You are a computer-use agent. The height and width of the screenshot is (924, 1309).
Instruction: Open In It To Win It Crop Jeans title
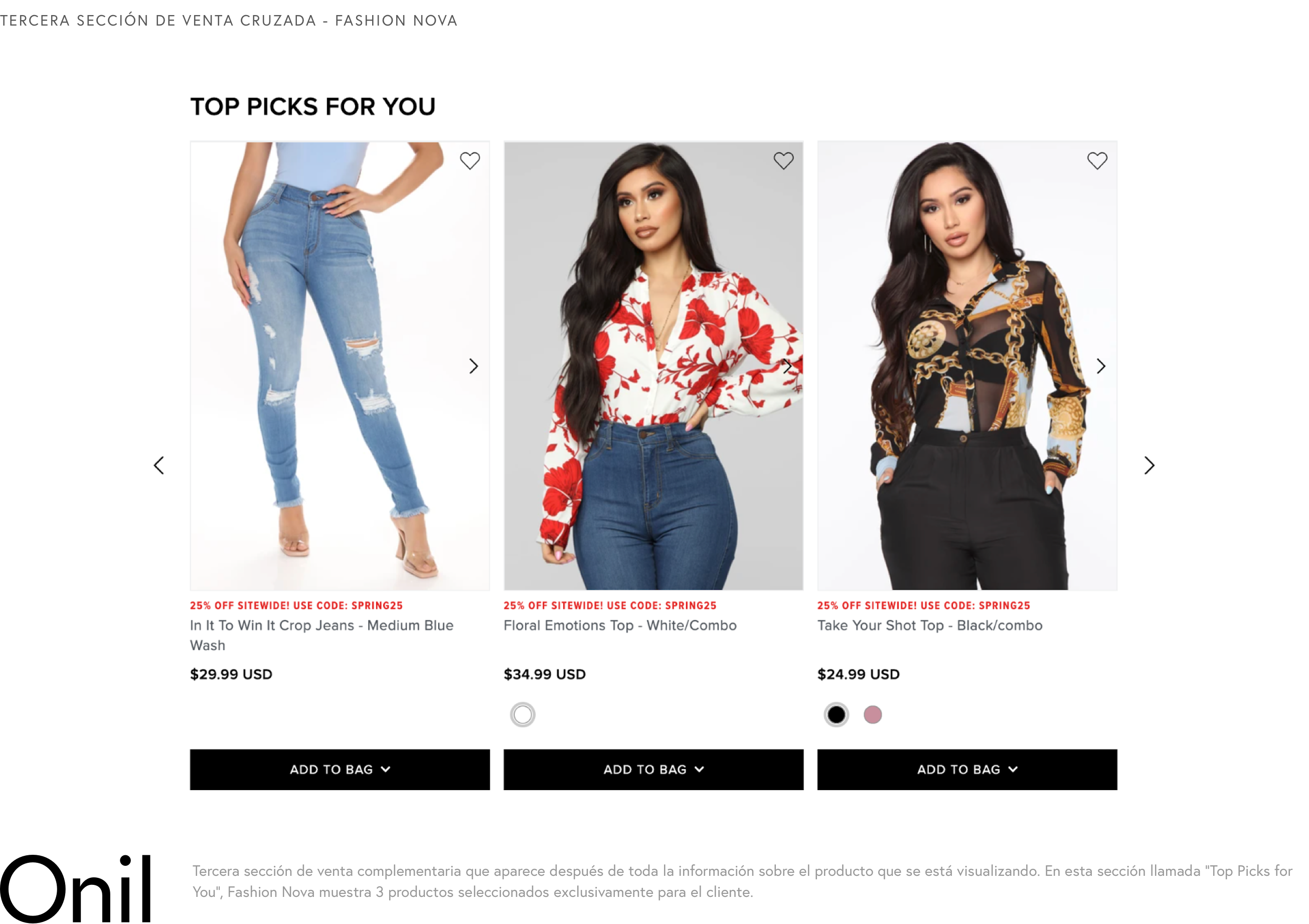click(x=321, y=636)
